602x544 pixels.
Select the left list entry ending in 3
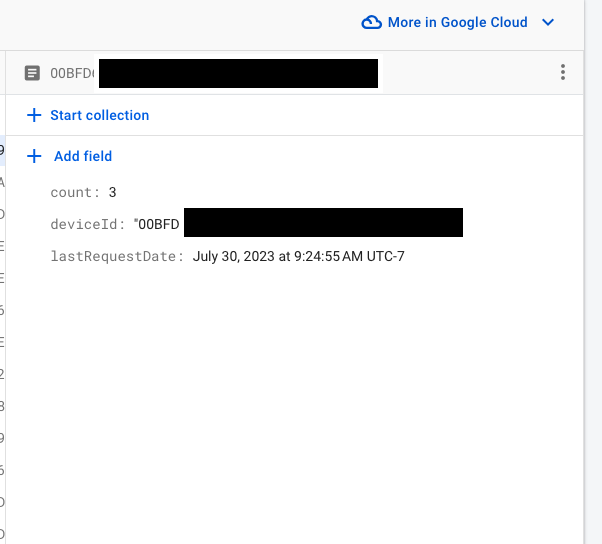[x=2, y=406]
